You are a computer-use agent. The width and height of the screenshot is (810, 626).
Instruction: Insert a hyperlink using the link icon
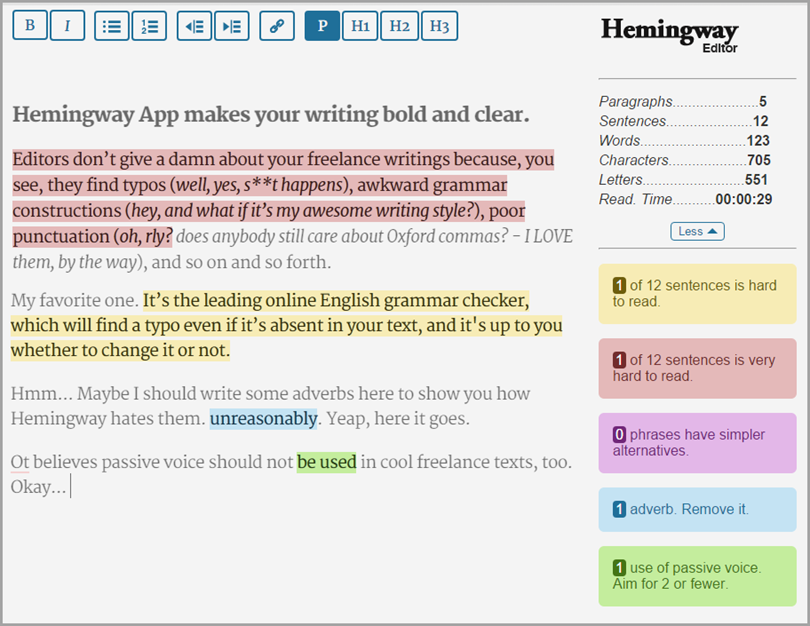click(276, 25)
